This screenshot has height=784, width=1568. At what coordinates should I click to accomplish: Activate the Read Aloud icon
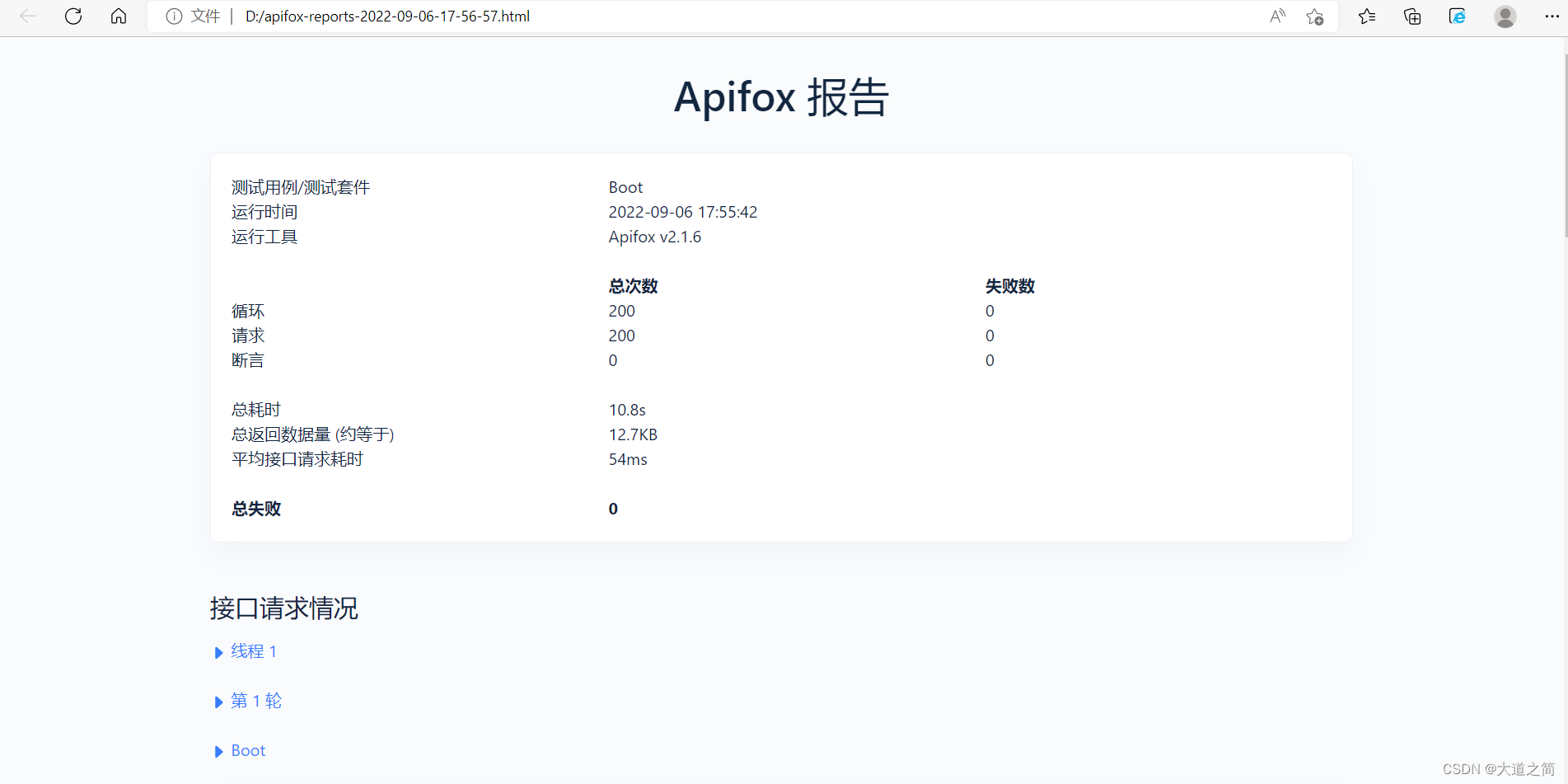click(x=1277, y=16)
